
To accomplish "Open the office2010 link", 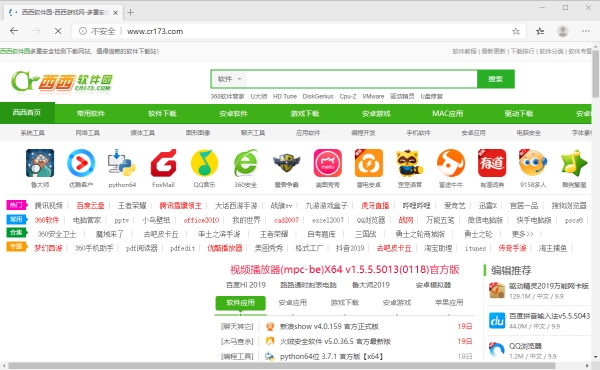I will (x=201, y=220).
